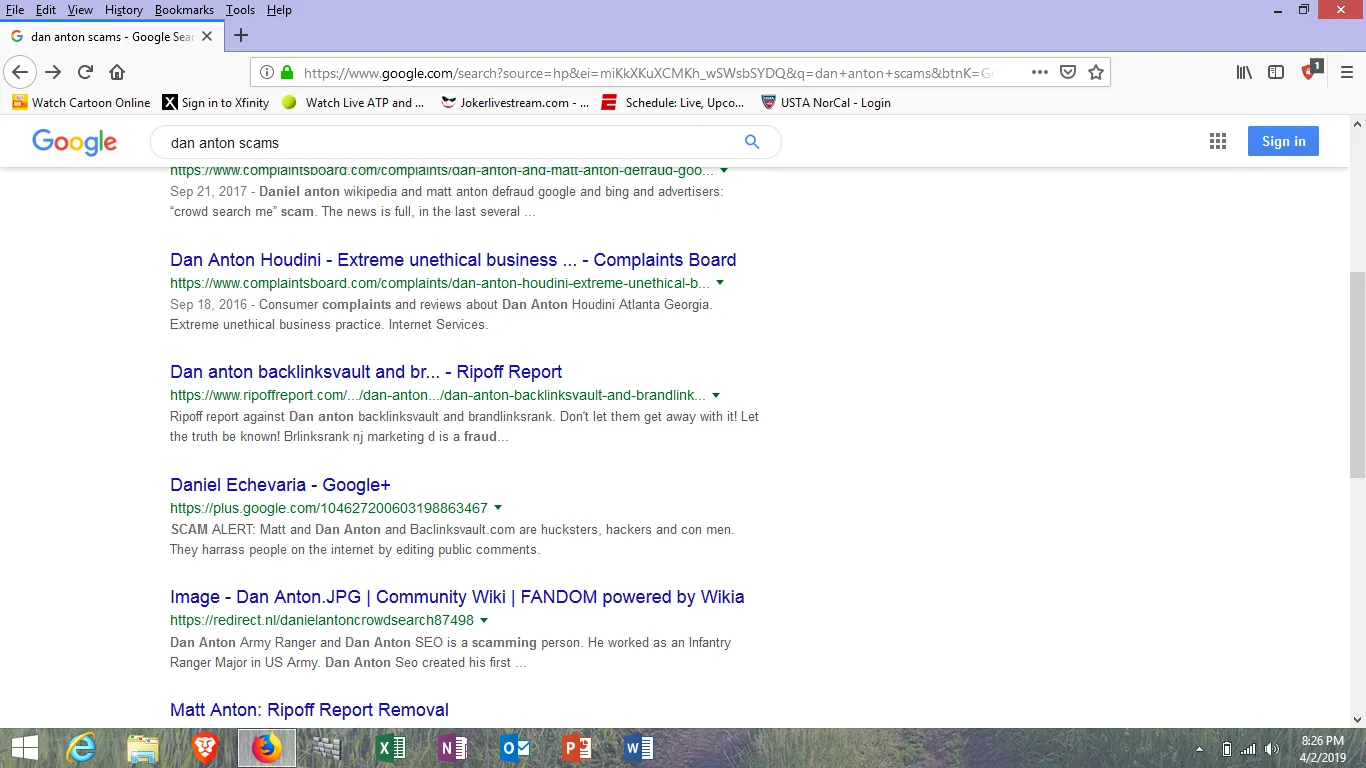This screenshot has height=768, width=1366.
Task: Select the dan anton scams tab
Action: click(x=111, y=36)
